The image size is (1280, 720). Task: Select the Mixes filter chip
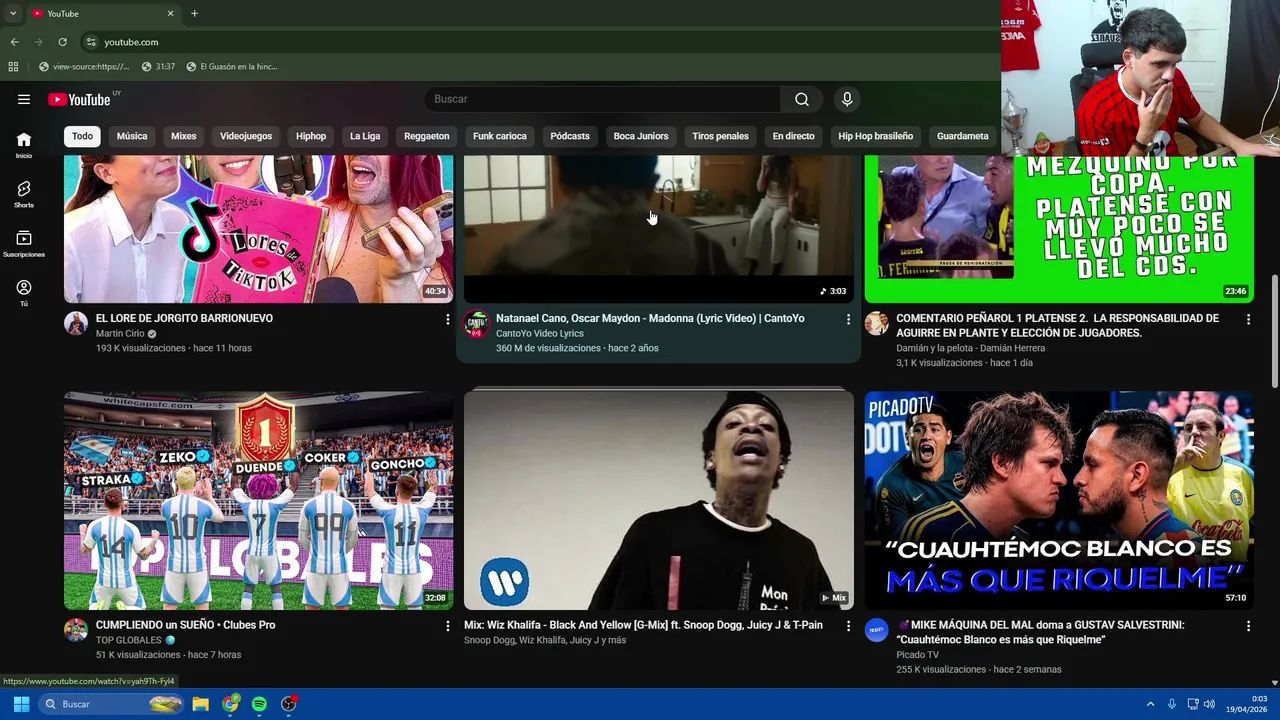coord(184,136)
